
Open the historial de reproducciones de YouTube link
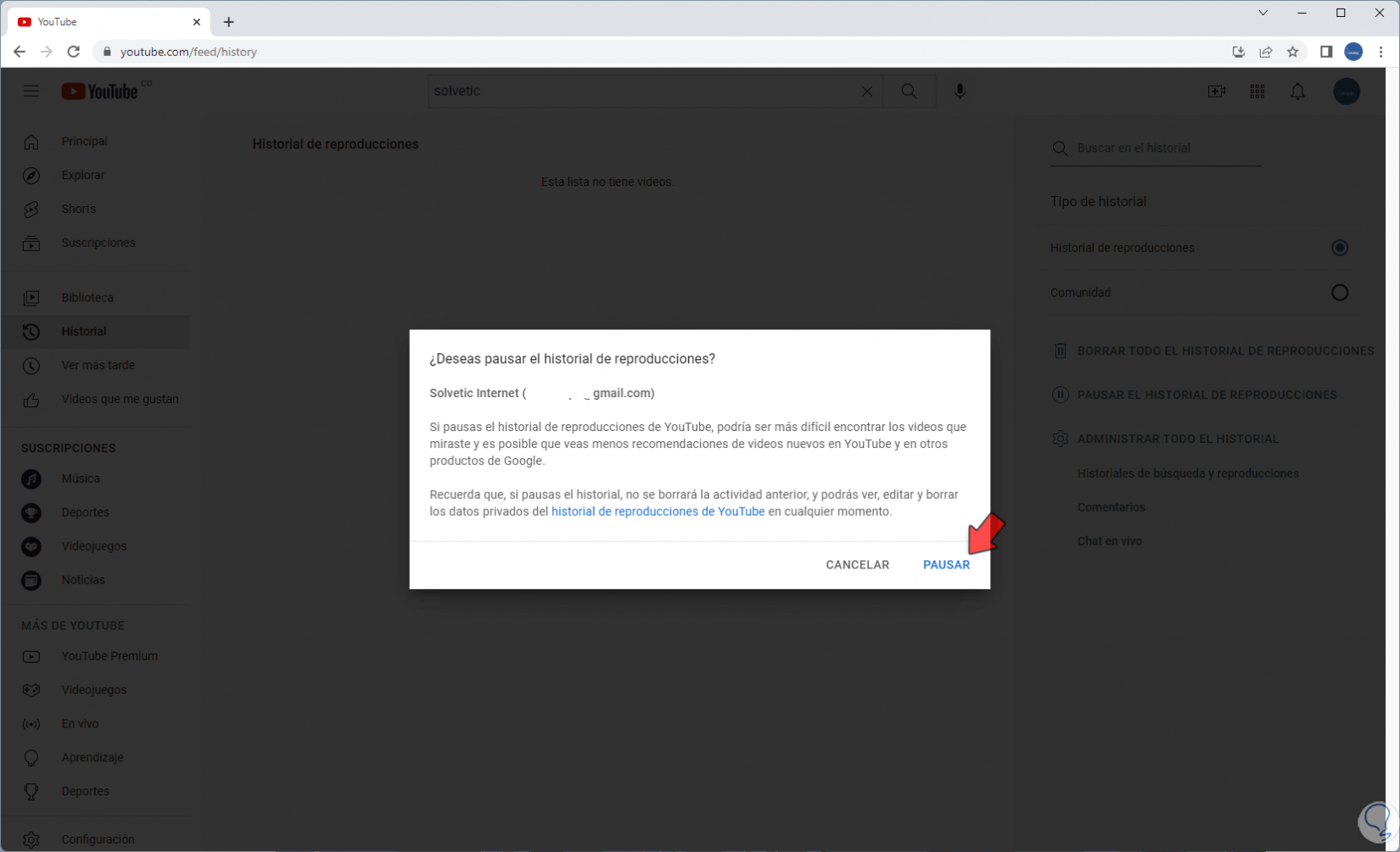pyautogui.click(x=658, y=512)
